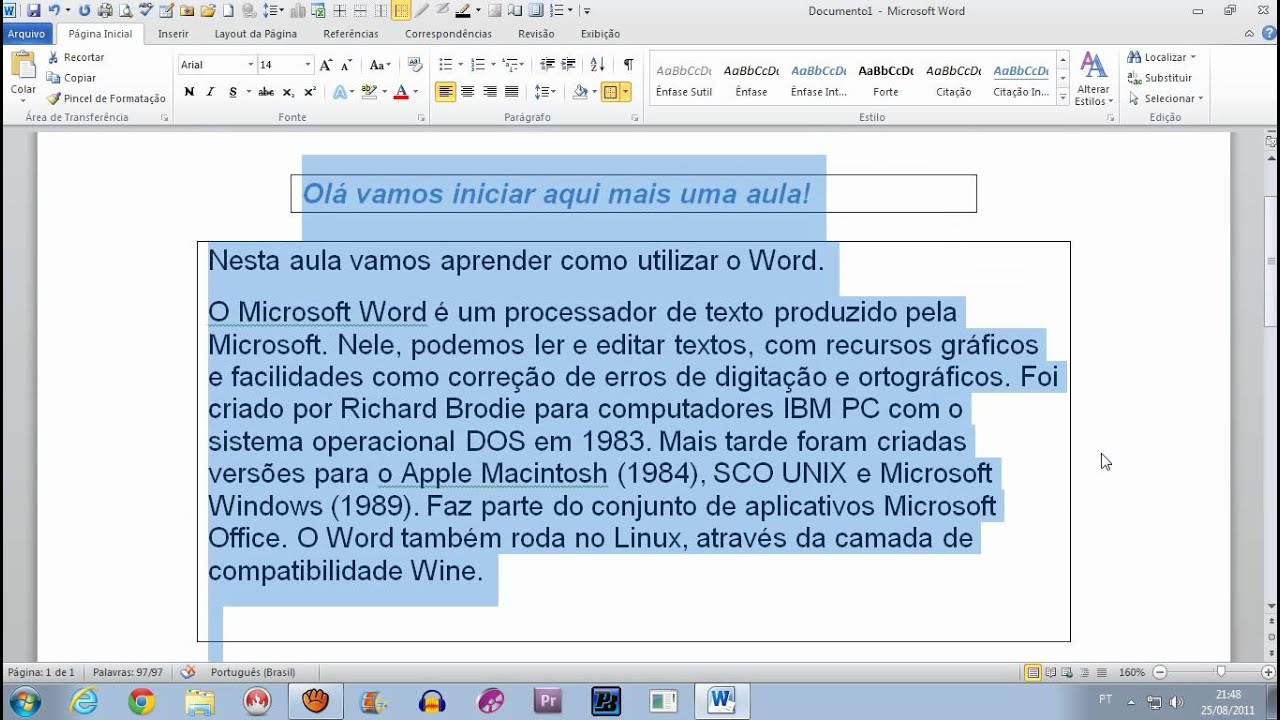Click Português (Brasil) language indicator
1280x720 pixels.
(x=253, y=673)
